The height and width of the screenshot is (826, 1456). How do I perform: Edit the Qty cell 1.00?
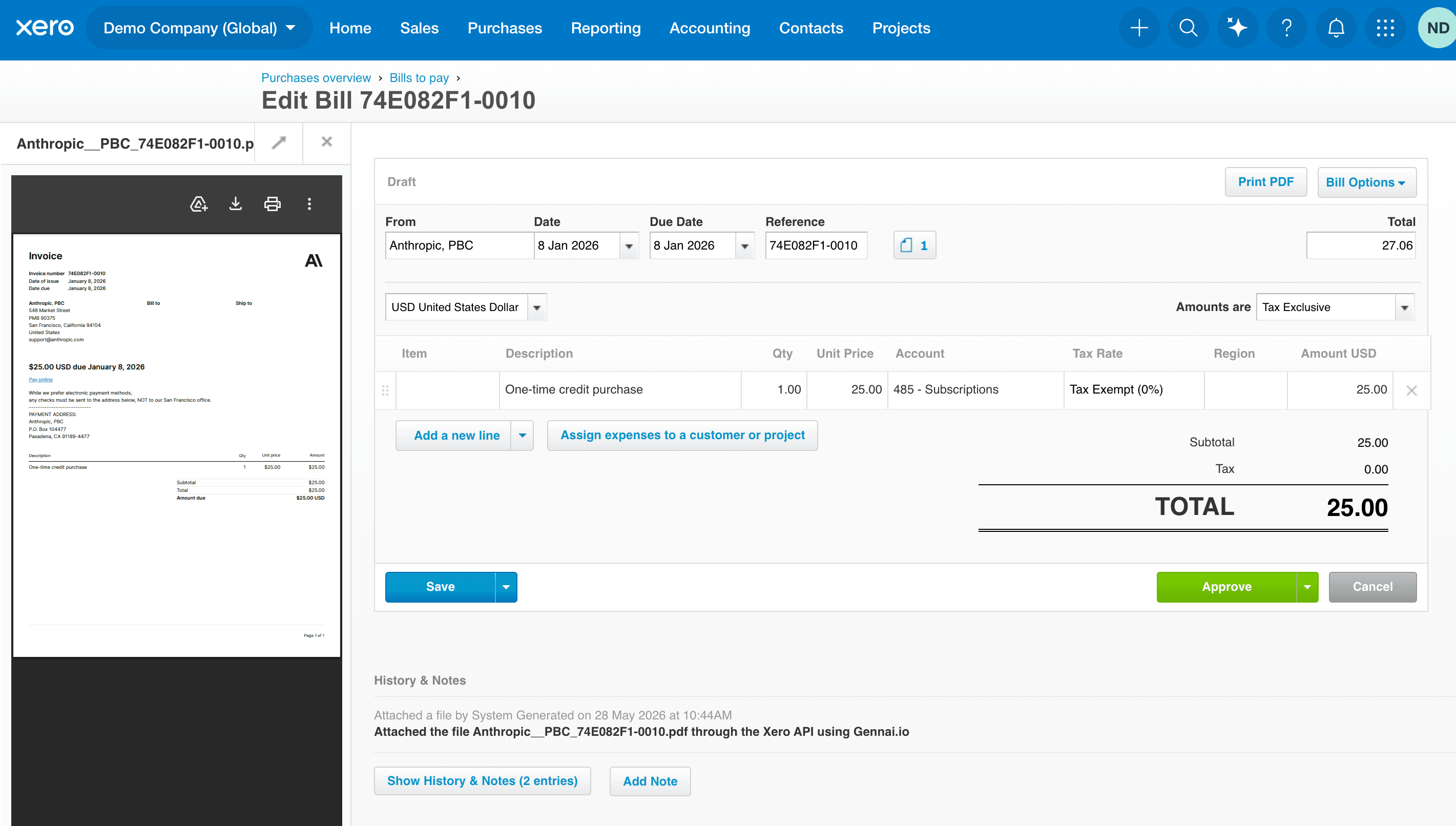[x=774, y=390]
